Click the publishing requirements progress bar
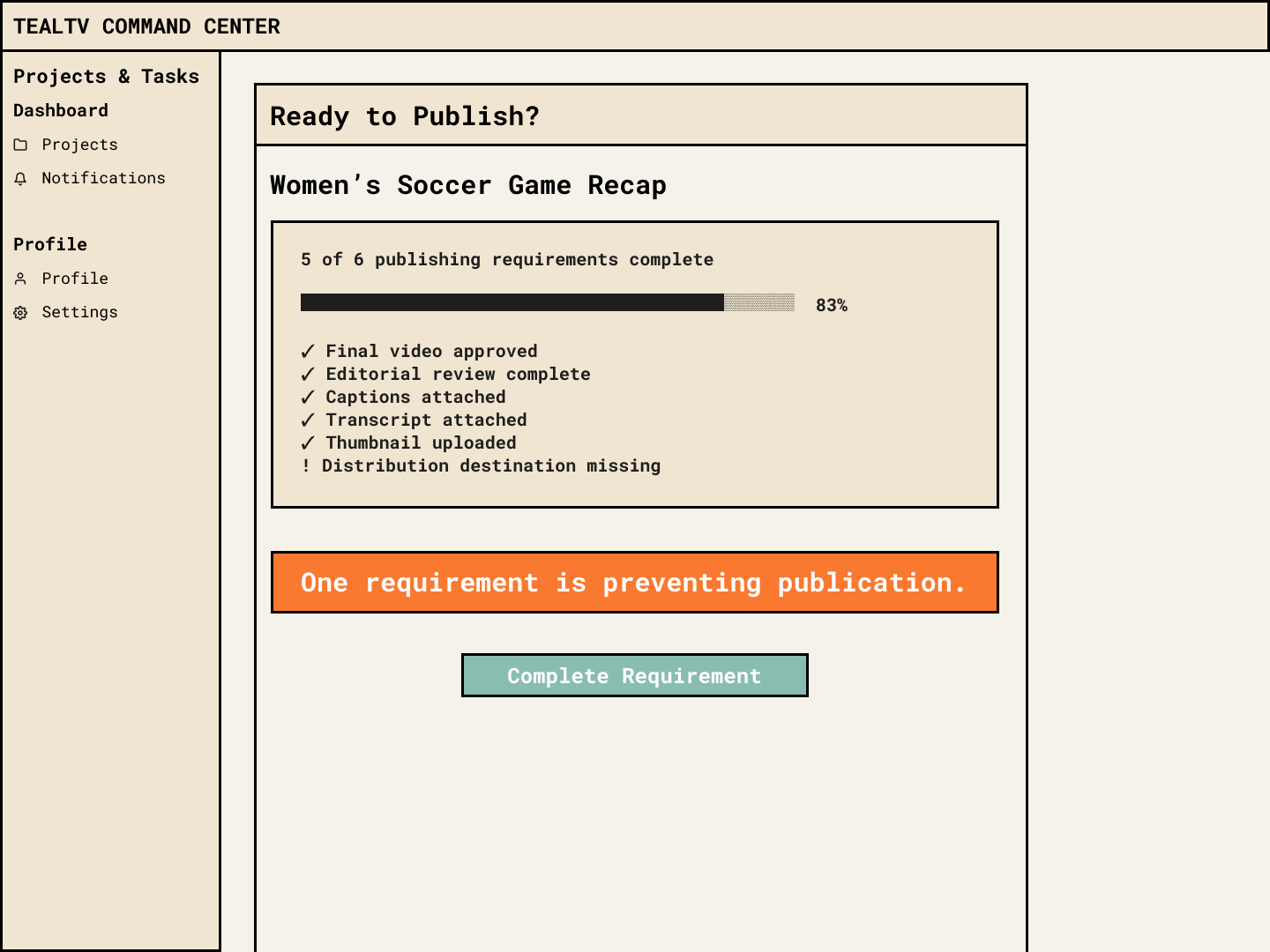This screenshot has width=1270, height=952. point(547,302)
